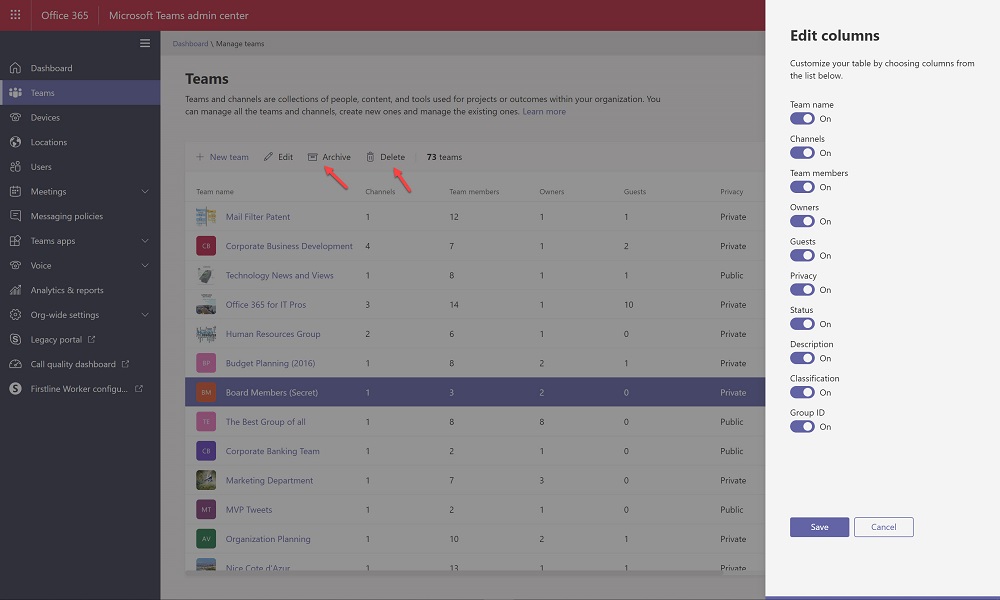This screenshot has width=1000, height=600.
Task: Click the Marketing Department team avatar
Action: [205, 480]
